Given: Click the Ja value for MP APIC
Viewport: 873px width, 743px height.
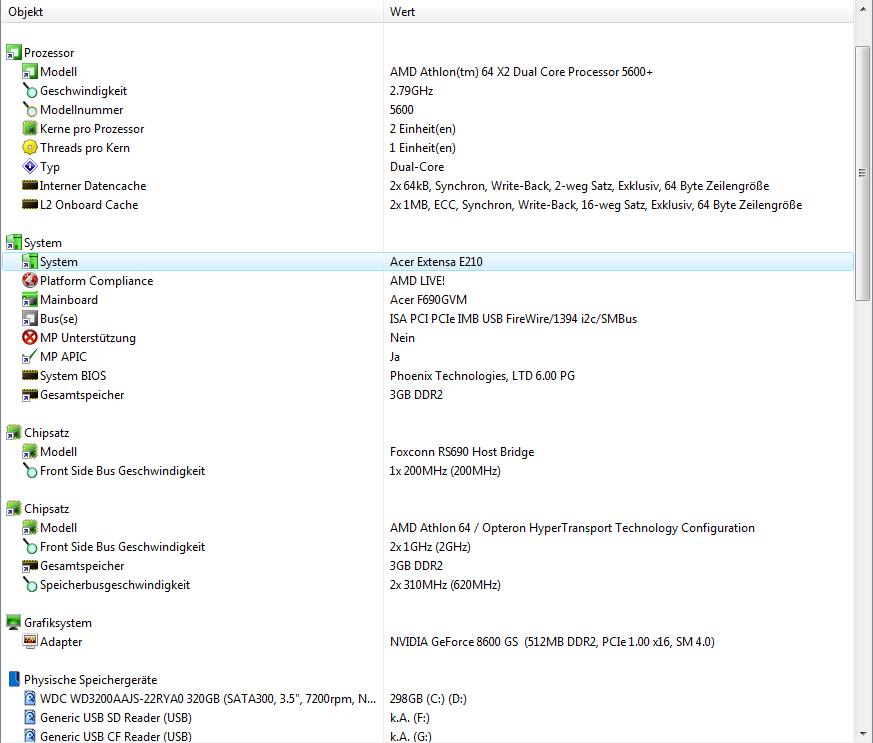Looking at the screenshot, I should pyautogui.click(x=395, y=357).
